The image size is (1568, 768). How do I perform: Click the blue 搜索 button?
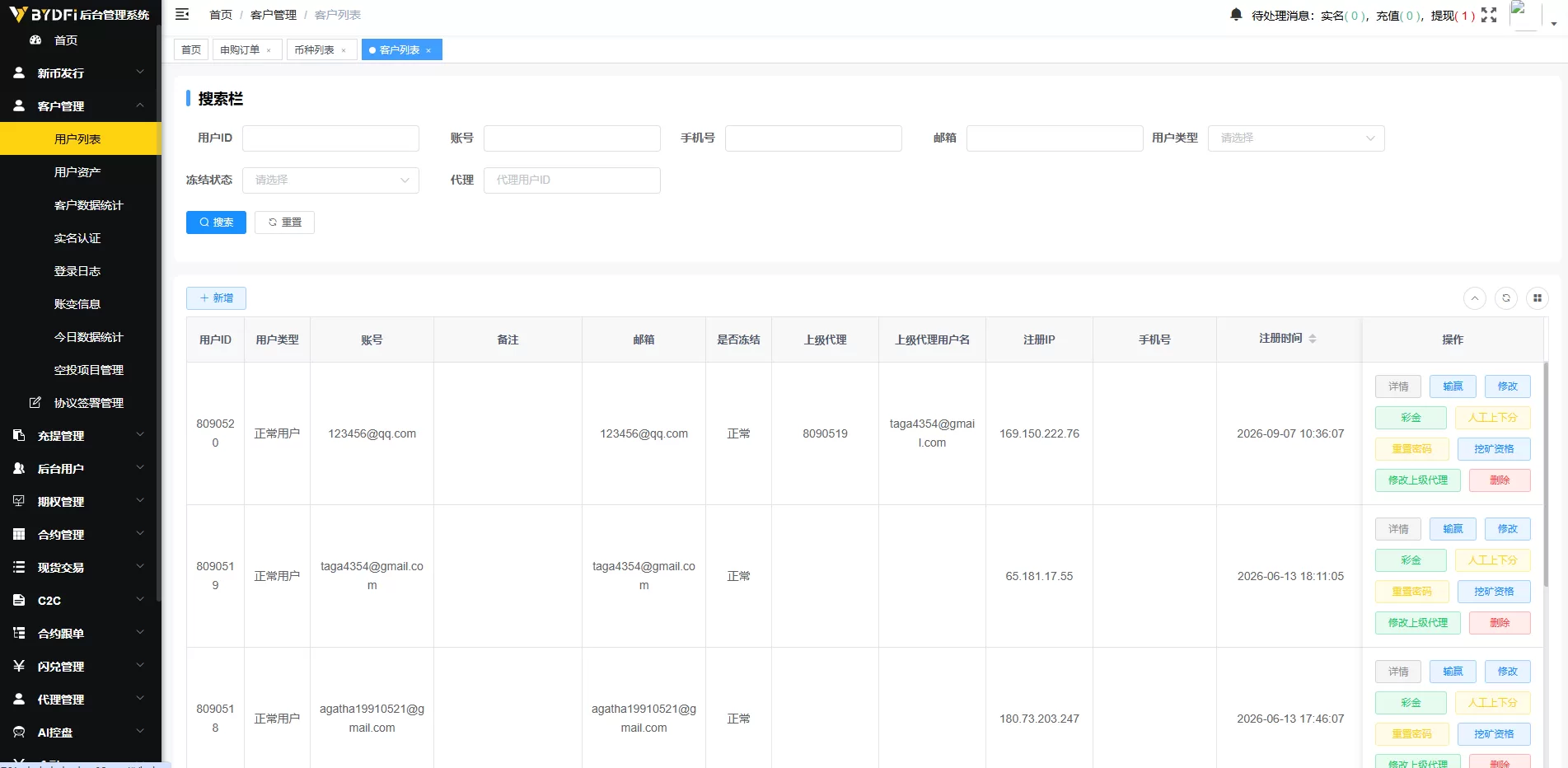[x=216, y=222]
